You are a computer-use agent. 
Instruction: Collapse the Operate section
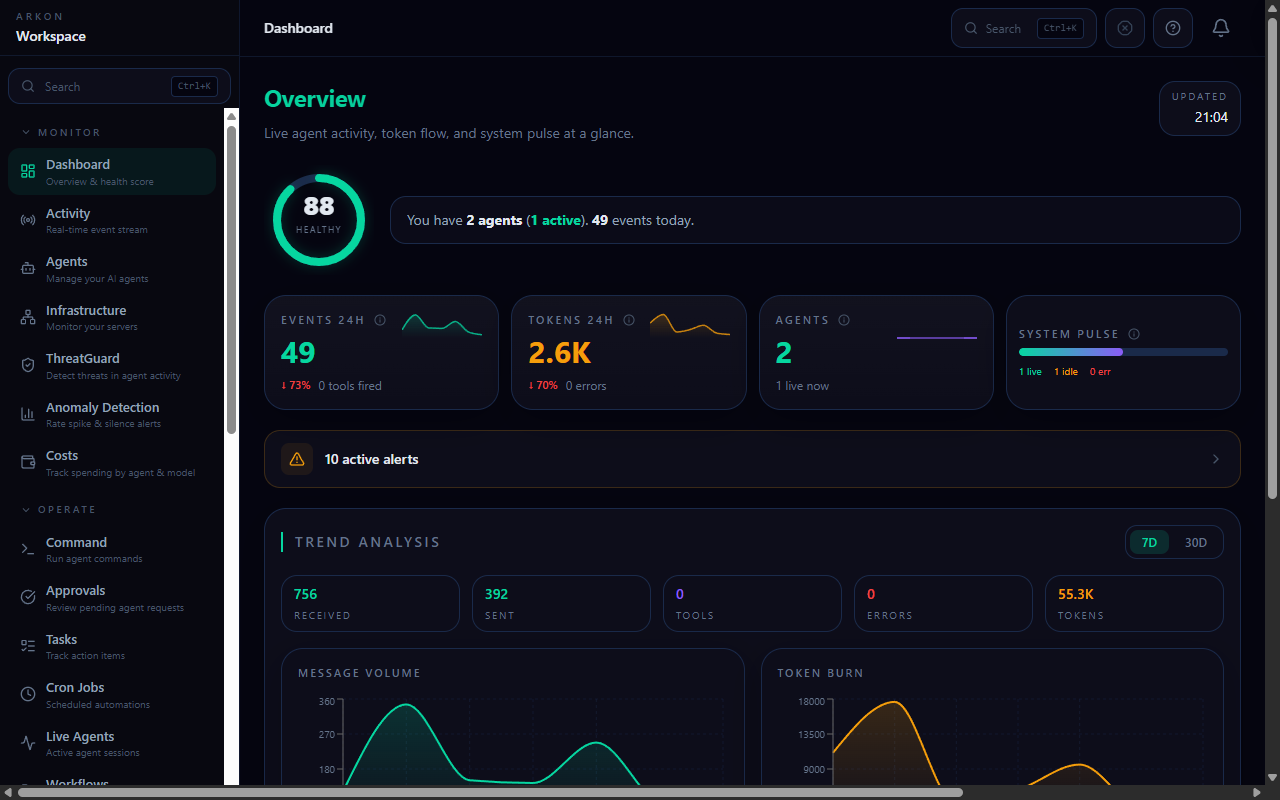[58, 509]
